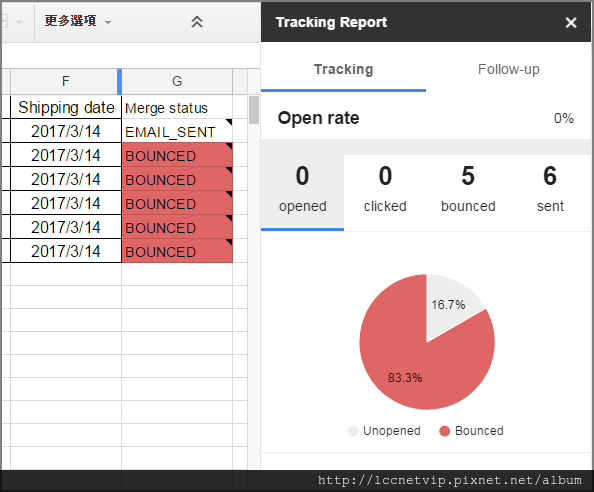Switch to the Tracking tab

tap(343, 69)
